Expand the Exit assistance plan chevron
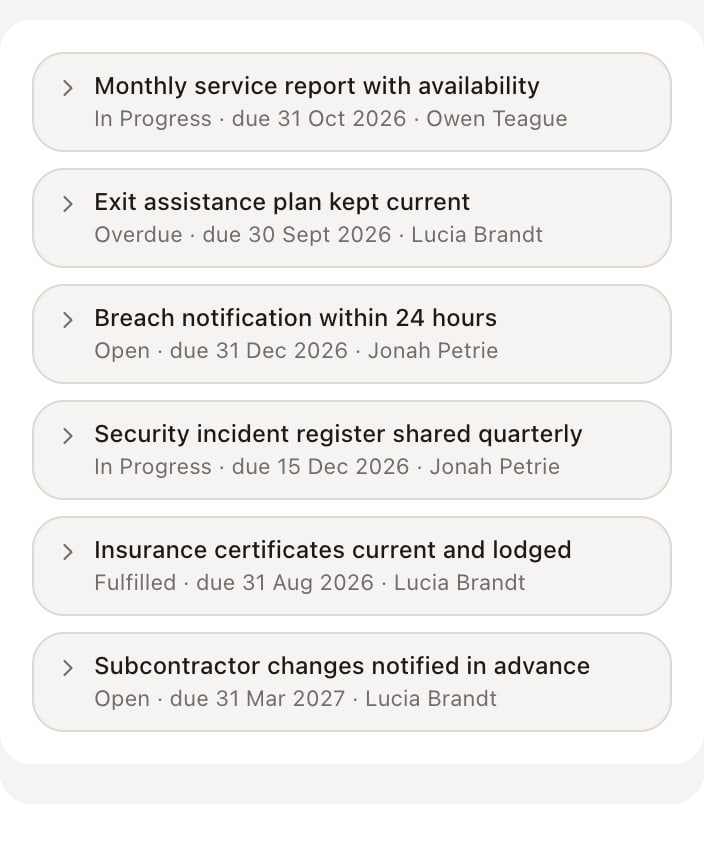The image size is (704, 844). click(x=67, y=204)
